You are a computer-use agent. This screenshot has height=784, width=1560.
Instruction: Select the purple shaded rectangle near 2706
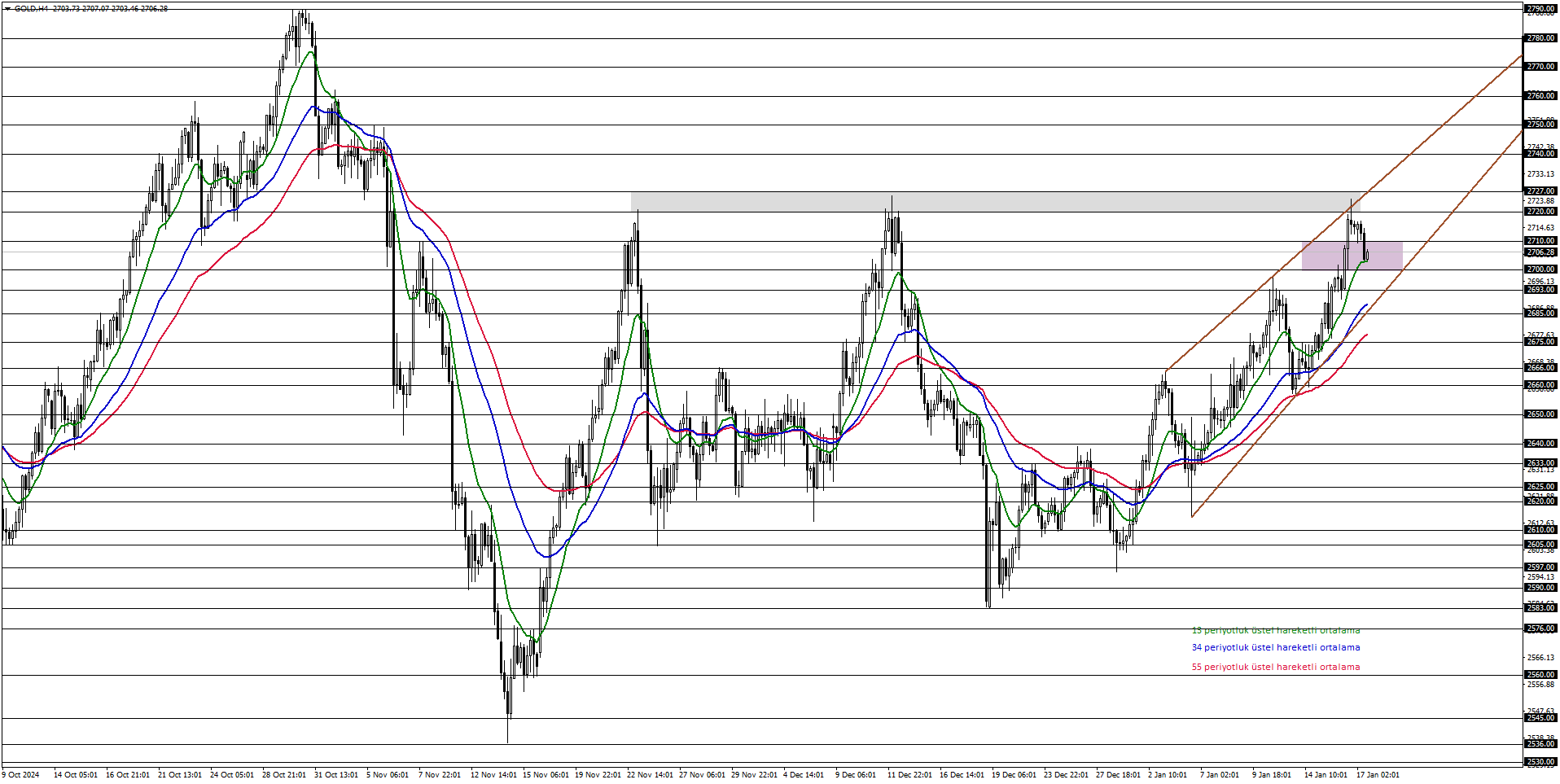coord(1352,256)
